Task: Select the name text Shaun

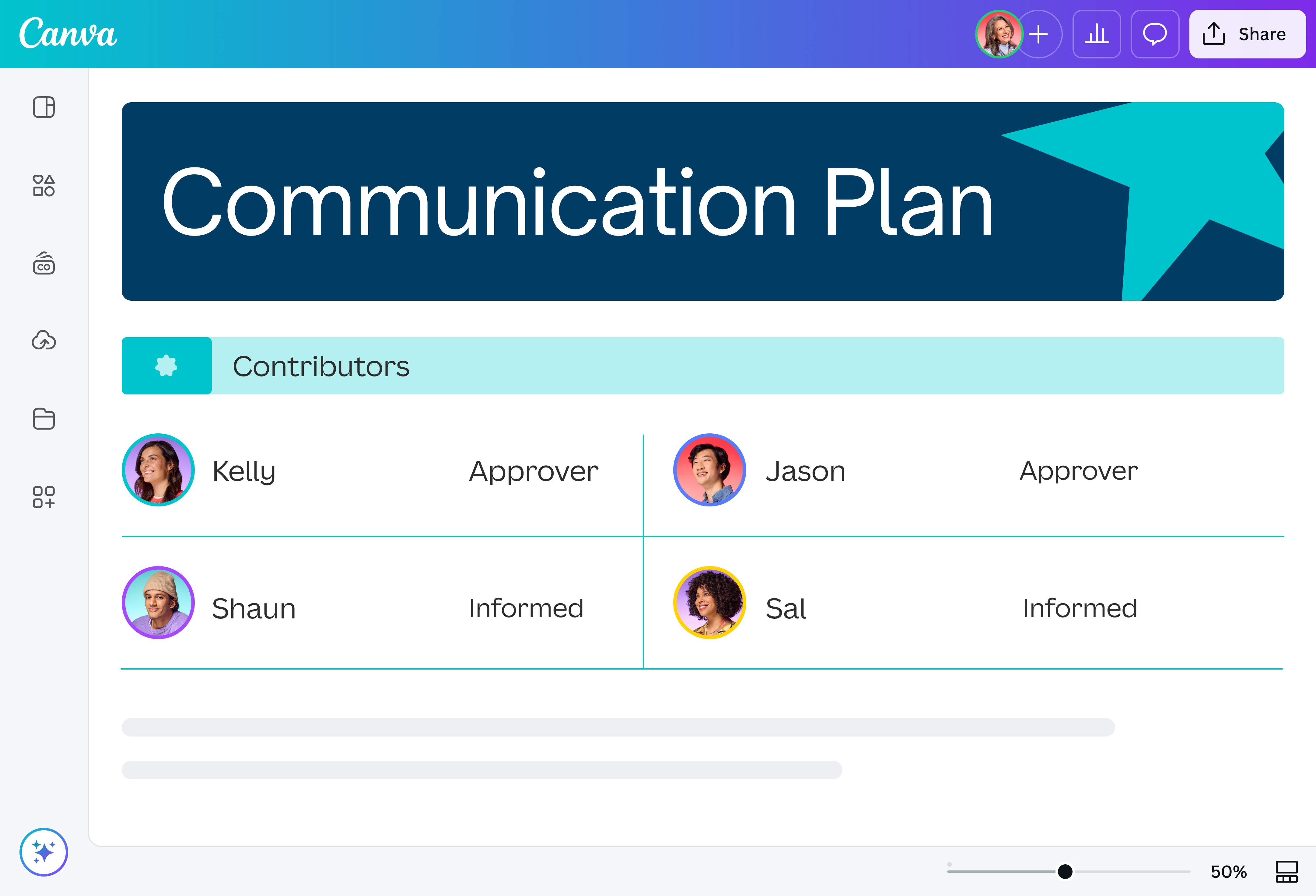Action: coord(254,609)
